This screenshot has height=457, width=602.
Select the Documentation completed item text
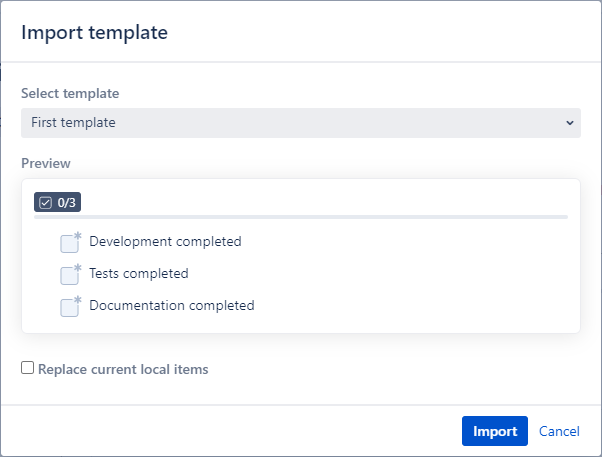[x=171, y=305]
